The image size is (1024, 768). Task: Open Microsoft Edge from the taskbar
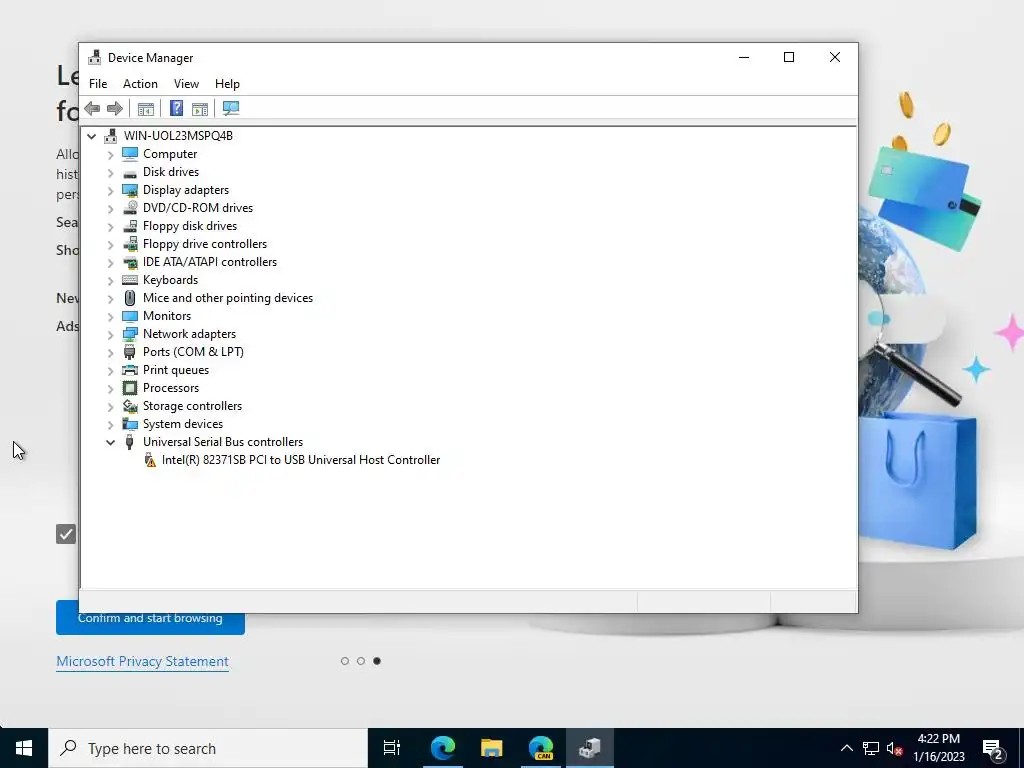443,748
